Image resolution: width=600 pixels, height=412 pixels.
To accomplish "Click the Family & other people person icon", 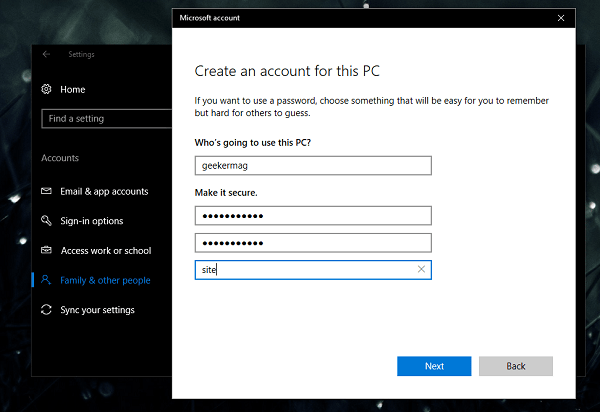I will (x=46, y=280).
